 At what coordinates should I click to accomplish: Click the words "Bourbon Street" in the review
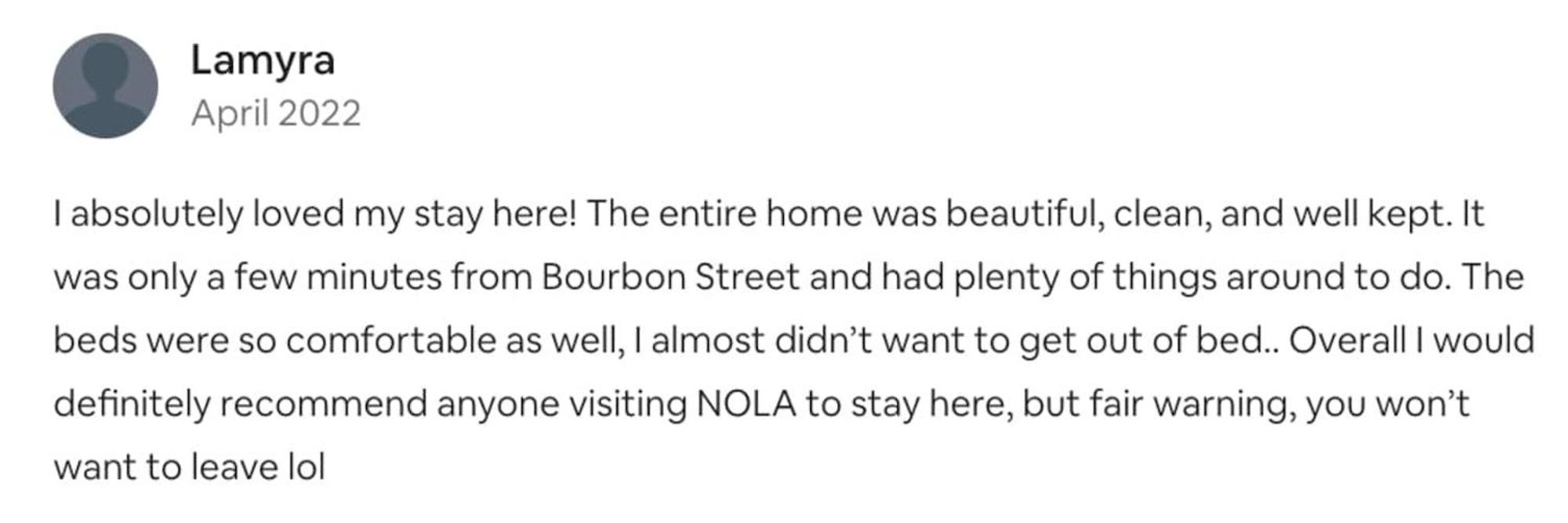pyautogui.click(x=670, y=278)
